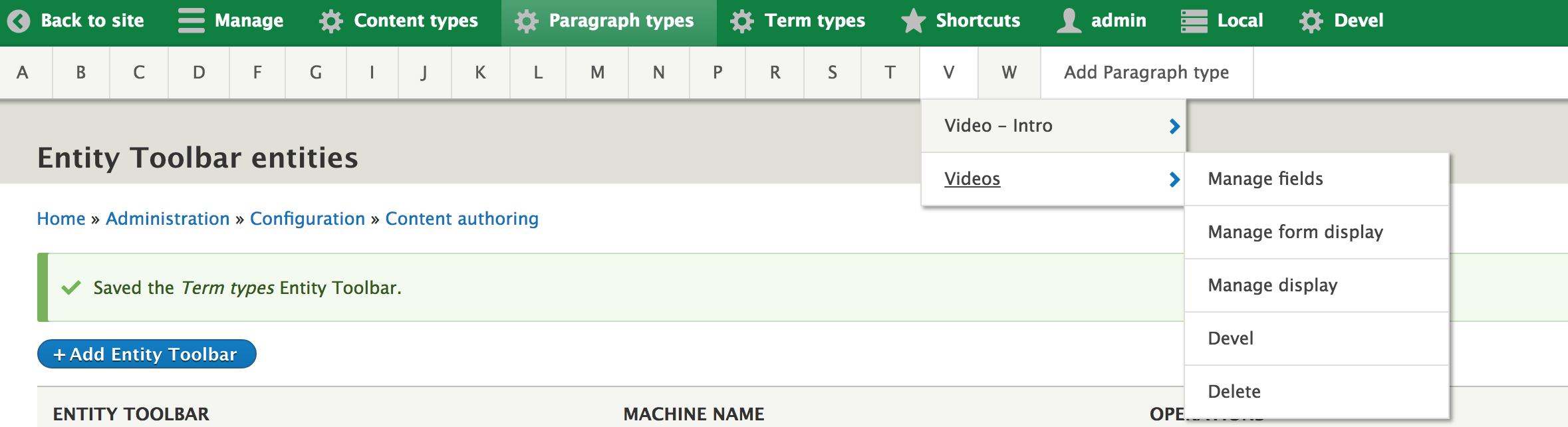Click the green checkmark status icon
Screen dimensions: 1568x427
pos(71,287)
